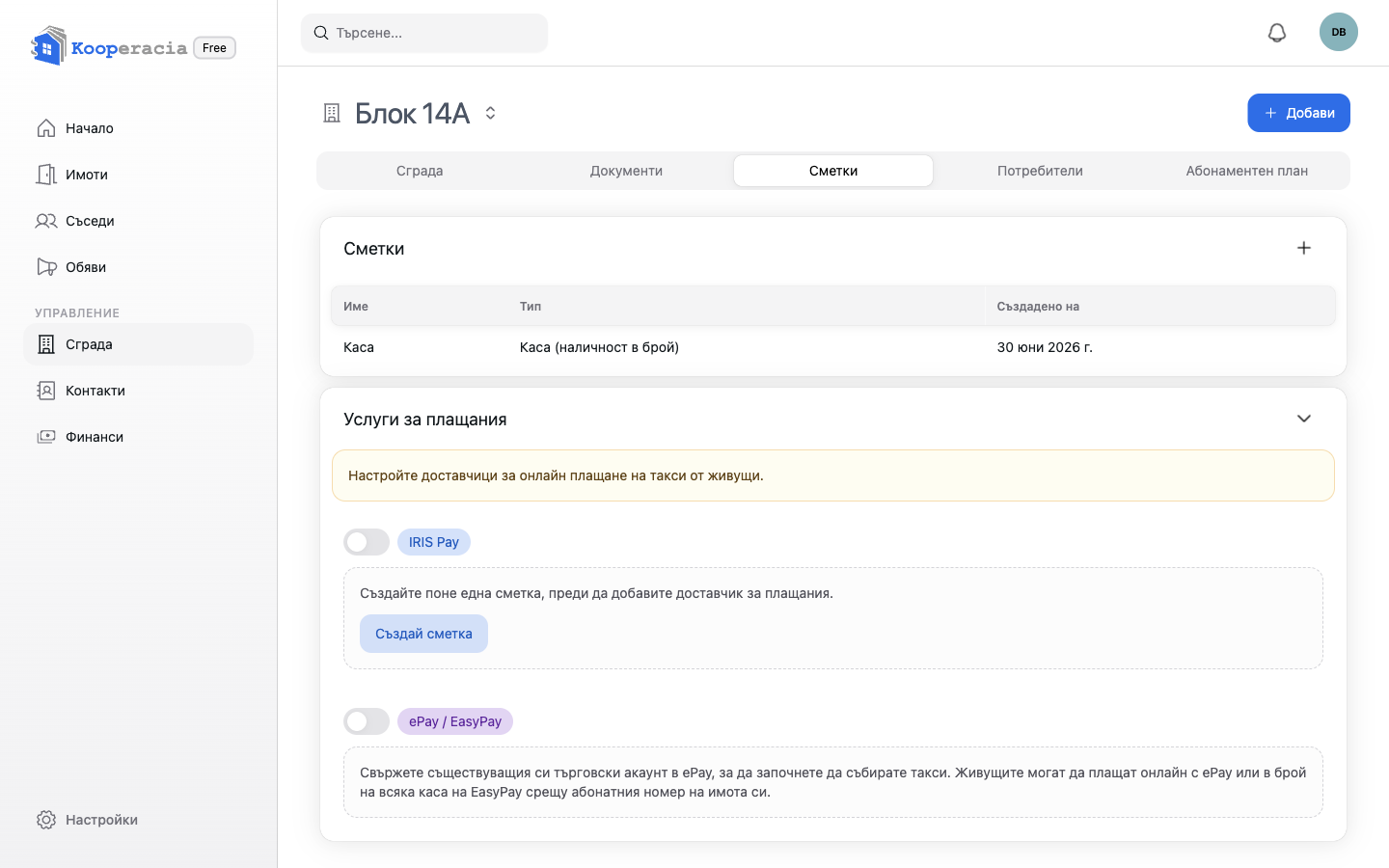Open the Начало home page
The width and height of the screenshot is (1389, 868).
[x=138, y=128]
